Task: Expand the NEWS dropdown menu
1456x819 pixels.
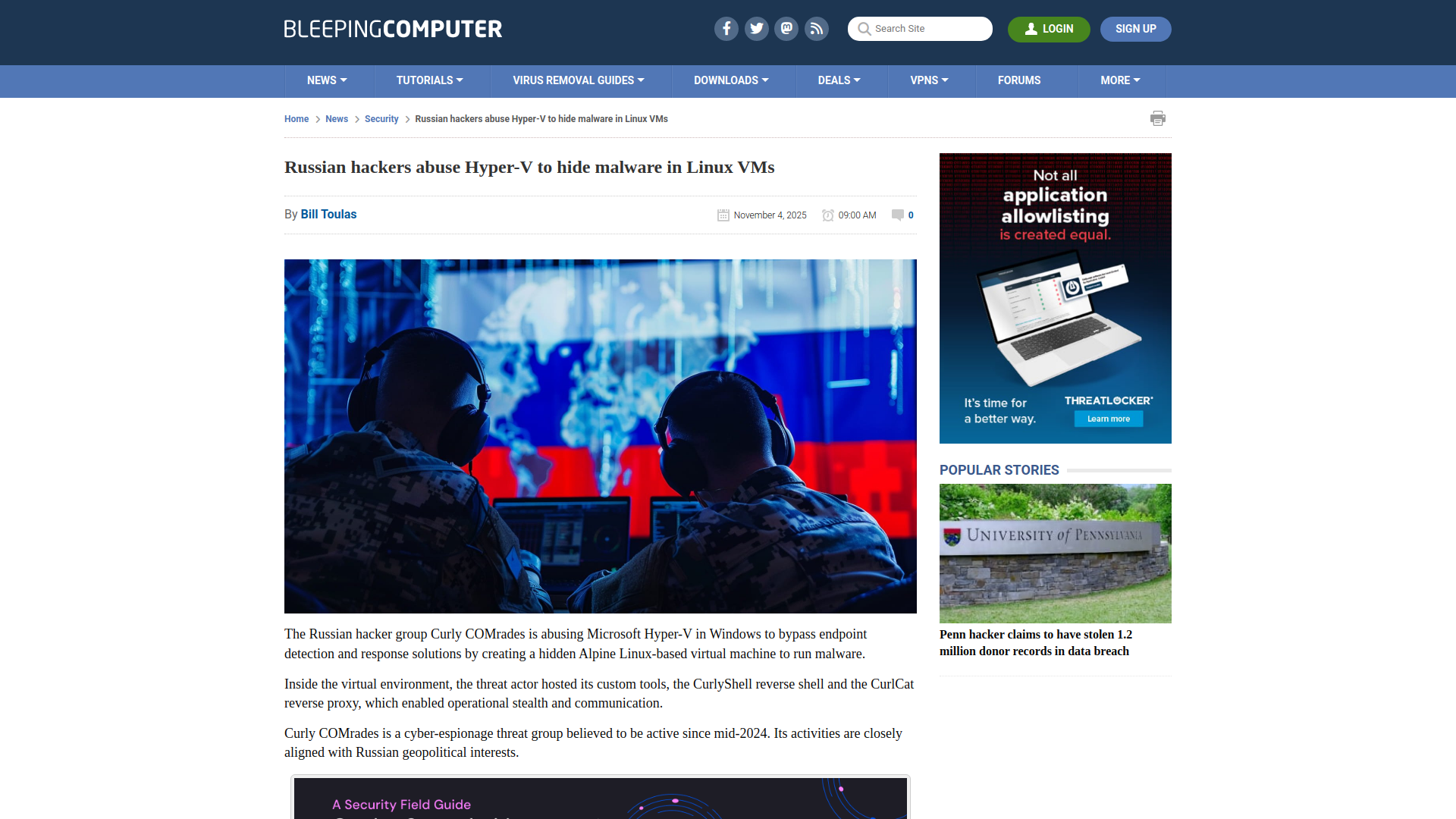Action: 327,80
